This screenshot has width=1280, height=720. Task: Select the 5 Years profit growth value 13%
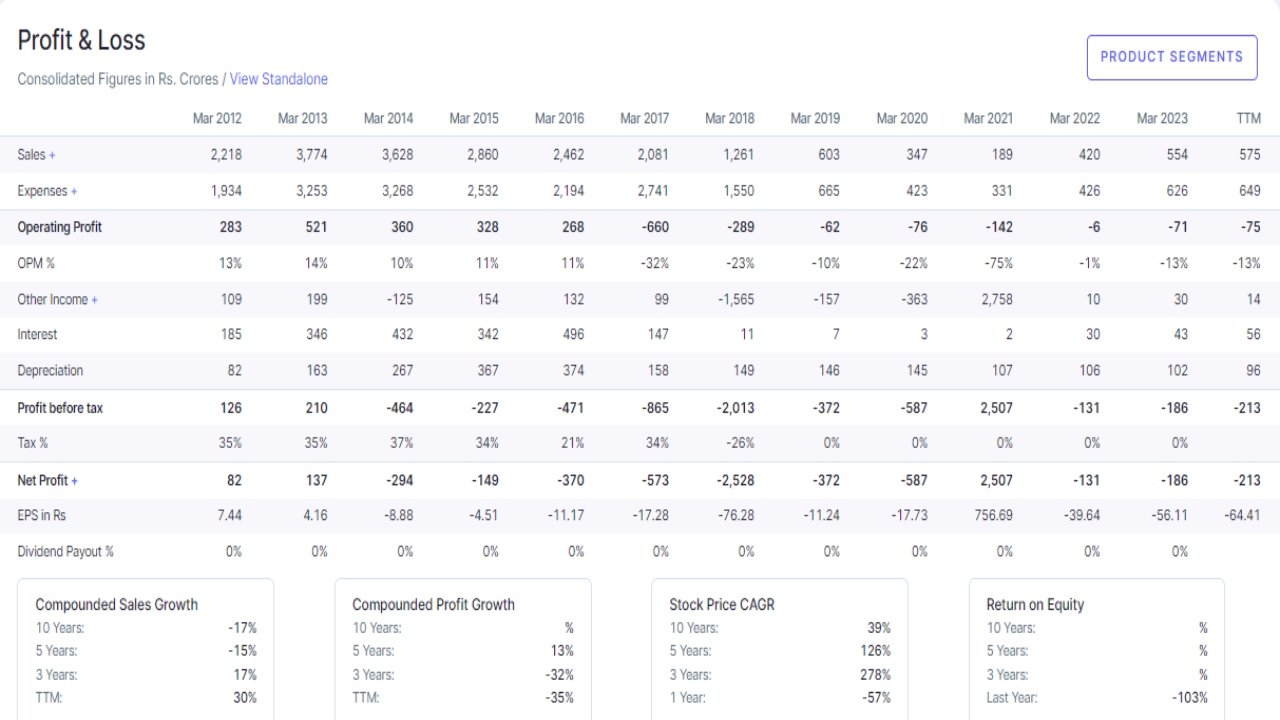pos(562,650)
